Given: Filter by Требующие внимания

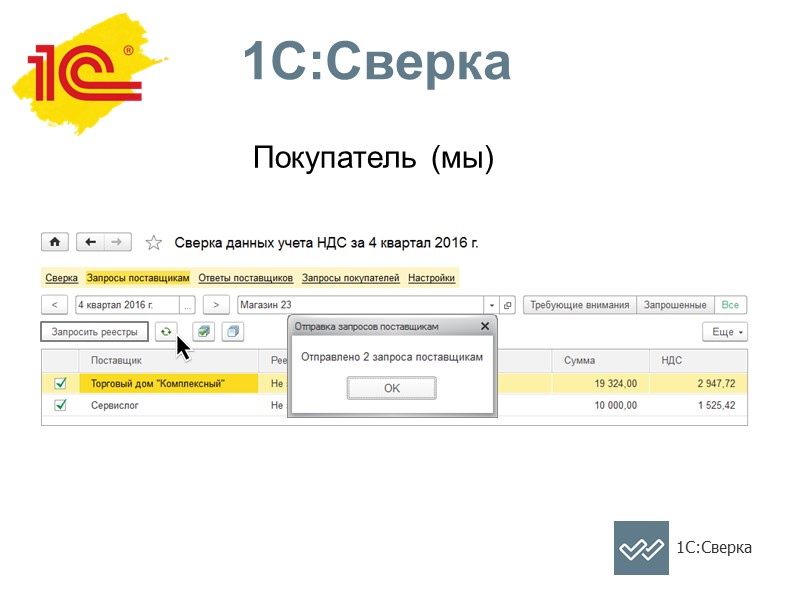Looking at the screenshot, I should point(580,305).
